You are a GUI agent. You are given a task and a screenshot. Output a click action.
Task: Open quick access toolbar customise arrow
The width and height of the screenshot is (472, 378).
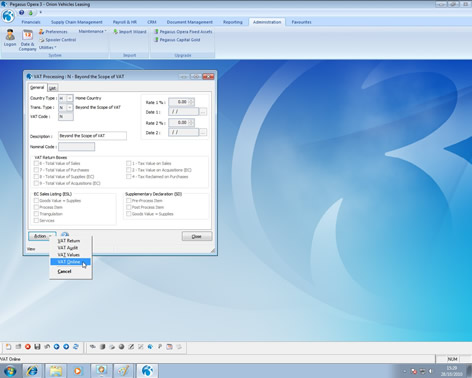tap(41, 13)
